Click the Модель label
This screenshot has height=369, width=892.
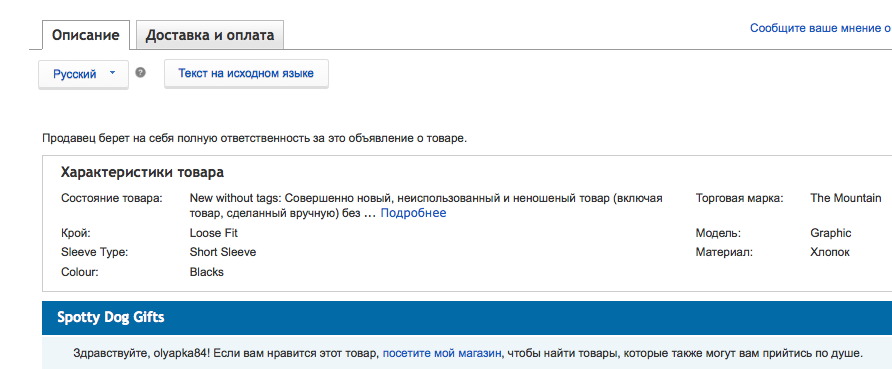(x=718, y=233)
